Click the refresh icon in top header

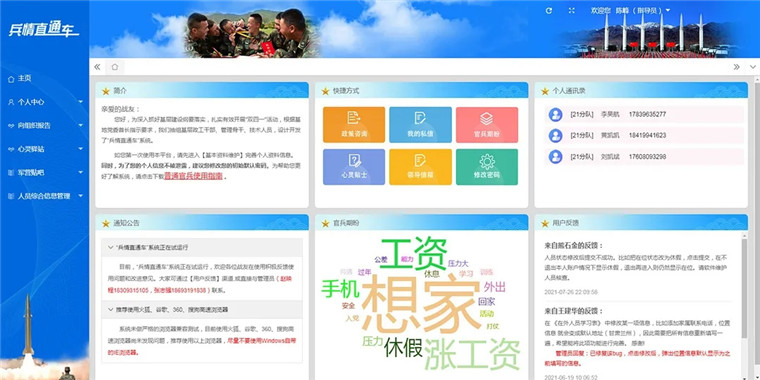(549, 10)
